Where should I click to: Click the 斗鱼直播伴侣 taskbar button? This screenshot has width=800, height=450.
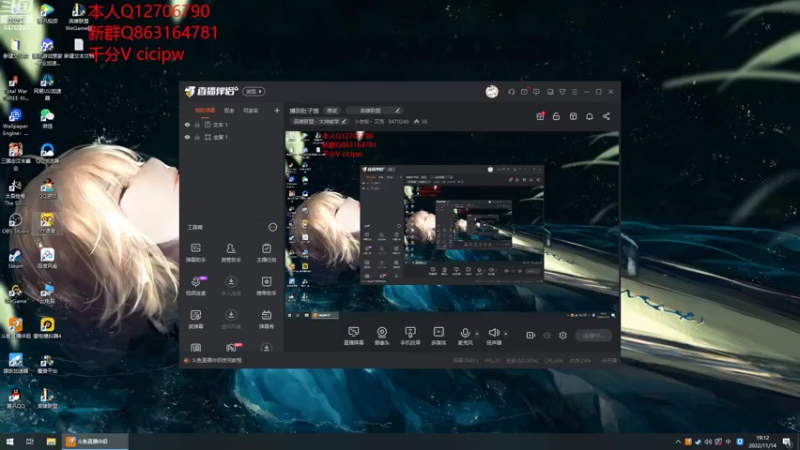[x=95, y=441]
